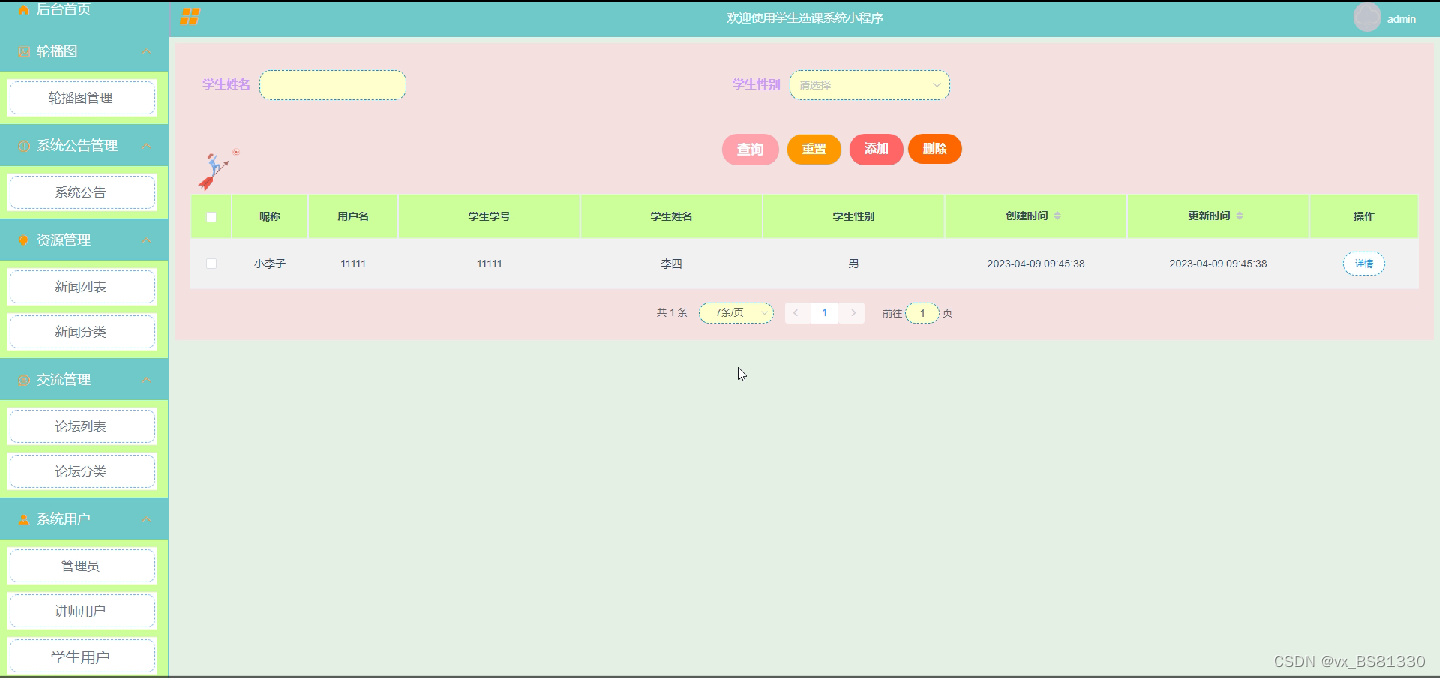Image resolution: width=1440 pixels, height=678 pixels.
Task: Tick the select-all checkbox in table header
Action: (211, 217)
